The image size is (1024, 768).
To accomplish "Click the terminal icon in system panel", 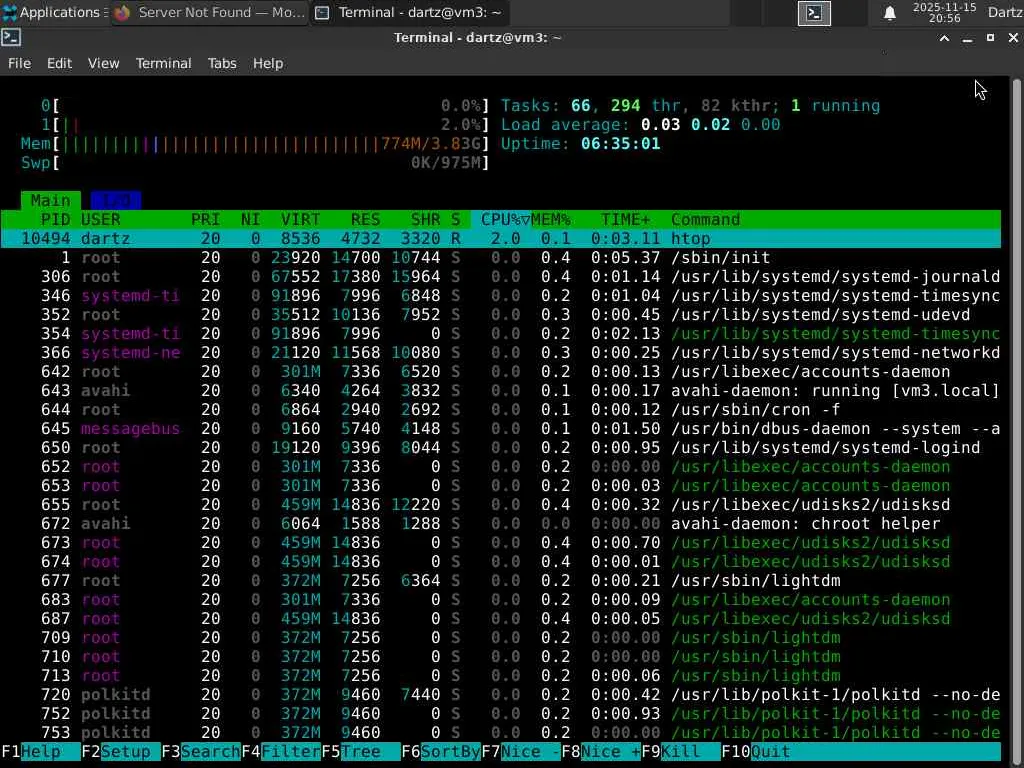I will point(814,13).
